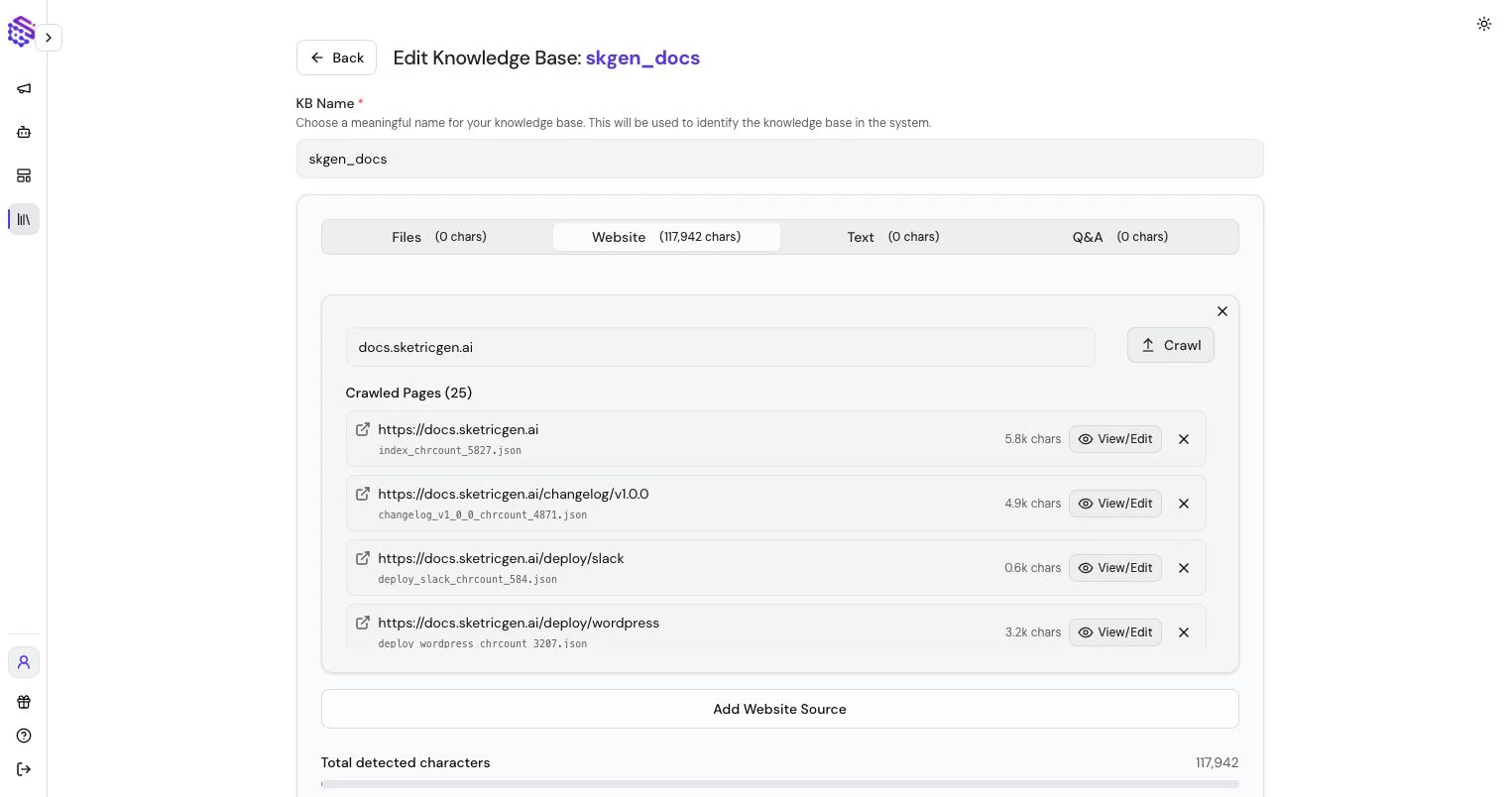The width and height of the screenshot is (1512, 797).
Task: Click the skgen_docs title text
Action: click(x=642, y=57)
